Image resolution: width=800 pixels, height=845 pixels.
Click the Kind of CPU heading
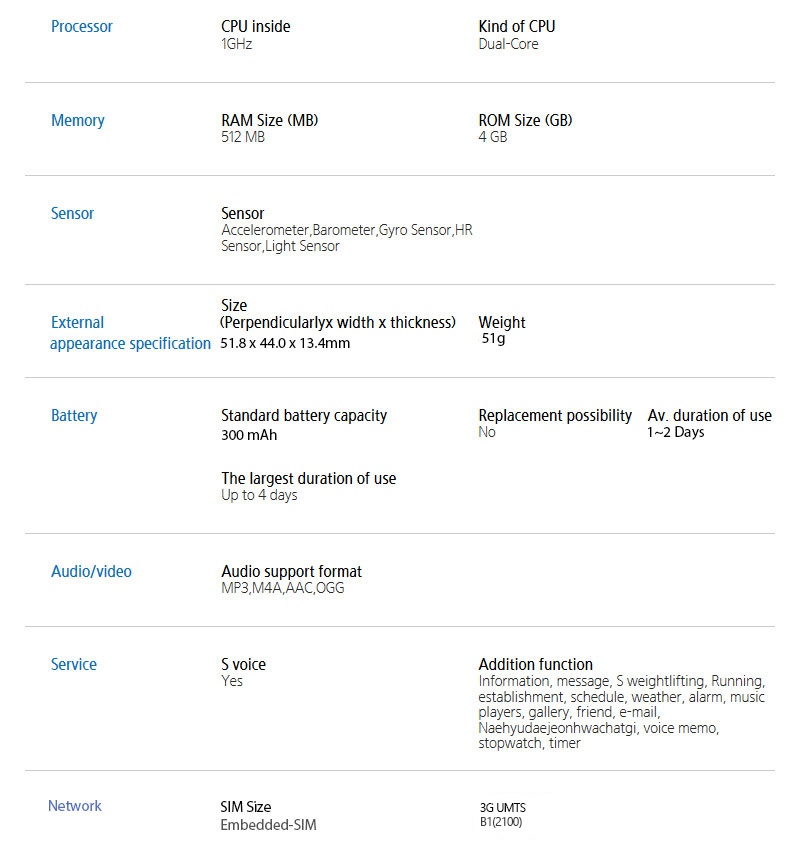click(517, 27)
